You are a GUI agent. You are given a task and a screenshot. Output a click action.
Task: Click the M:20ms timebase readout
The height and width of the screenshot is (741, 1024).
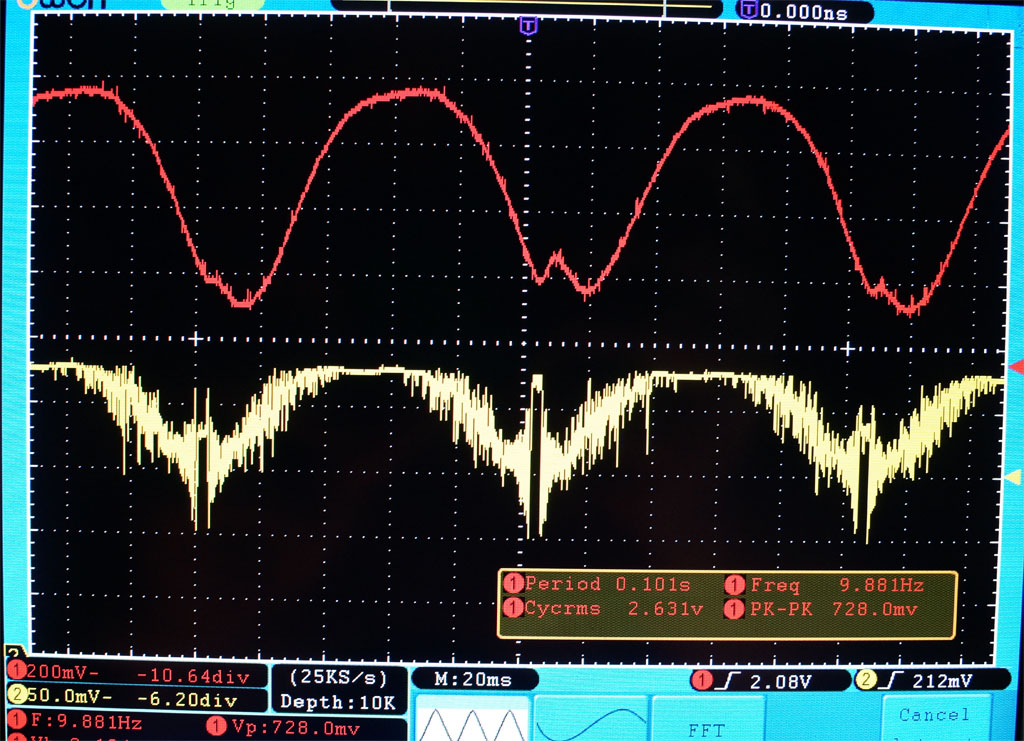472,680
